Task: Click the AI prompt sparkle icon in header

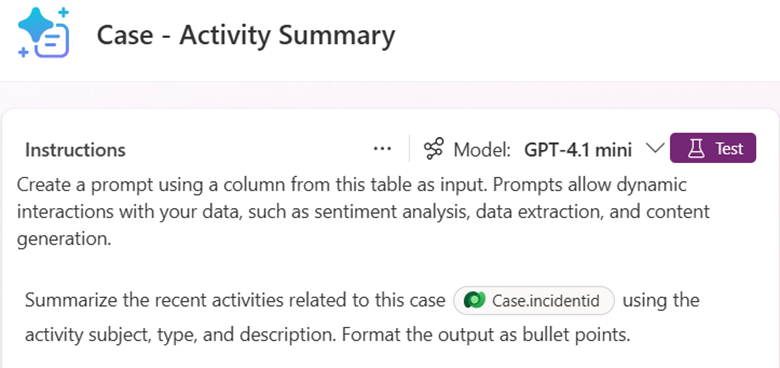Action: point(43,33)
